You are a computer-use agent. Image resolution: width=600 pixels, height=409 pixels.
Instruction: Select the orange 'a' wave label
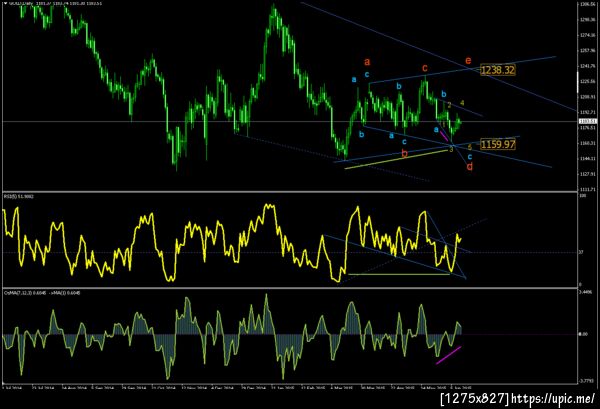[367, 61]
